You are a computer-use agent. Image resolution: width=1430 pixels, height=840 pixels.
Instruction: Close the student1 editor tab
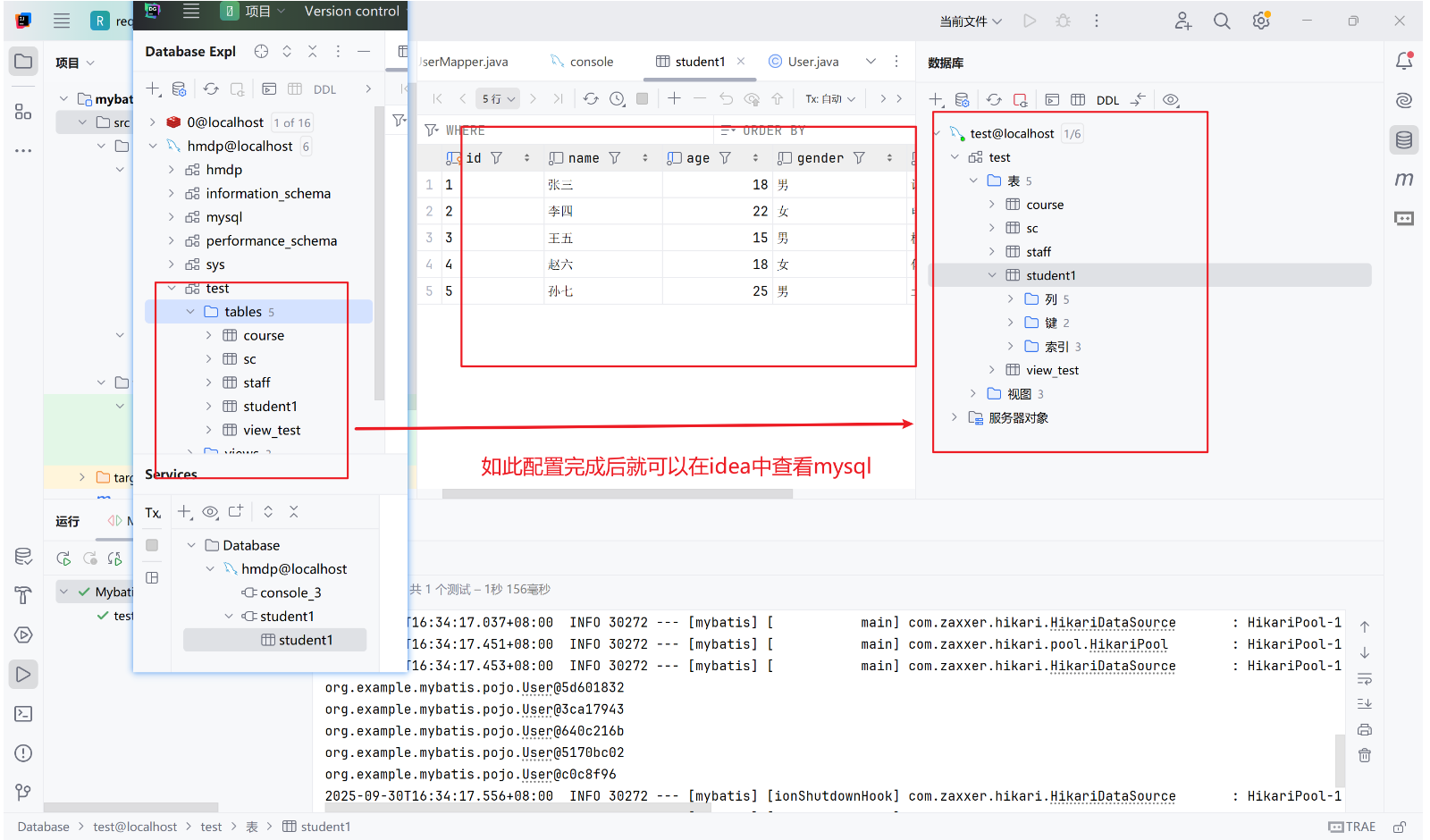[x=741, y=62]
